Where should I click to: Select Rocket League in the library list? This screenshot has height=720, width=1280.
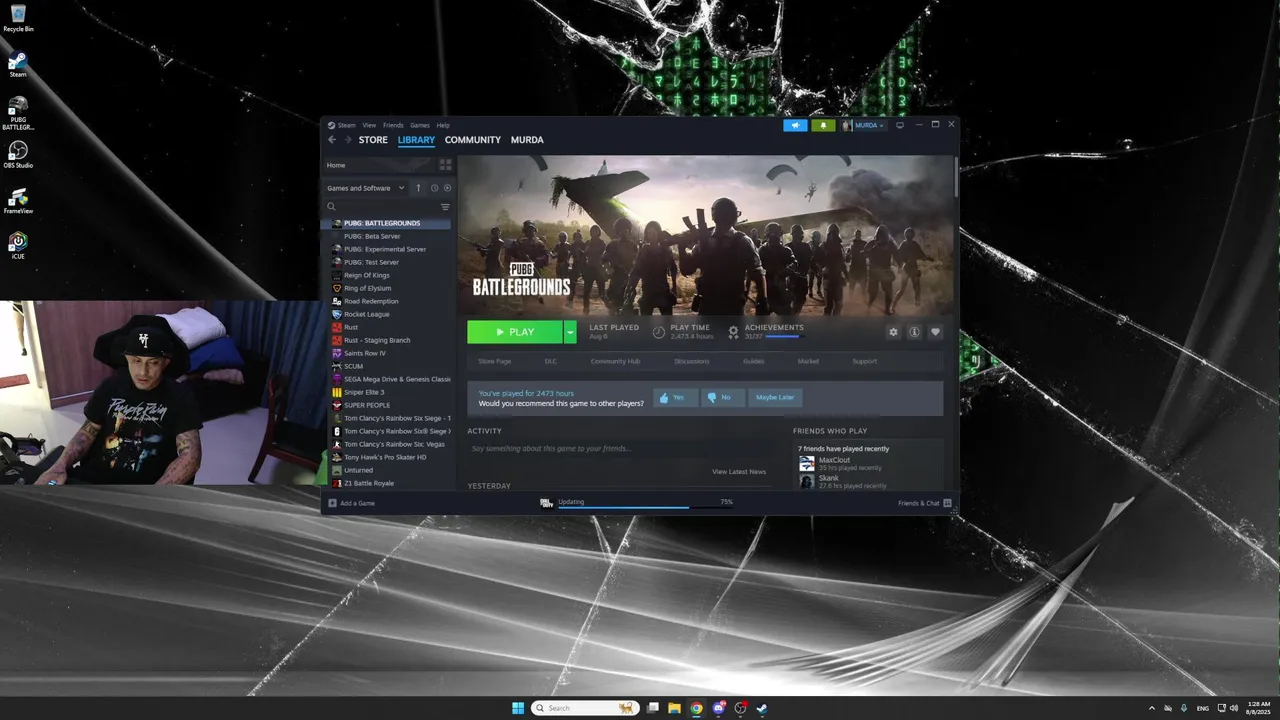pos(367,314)
